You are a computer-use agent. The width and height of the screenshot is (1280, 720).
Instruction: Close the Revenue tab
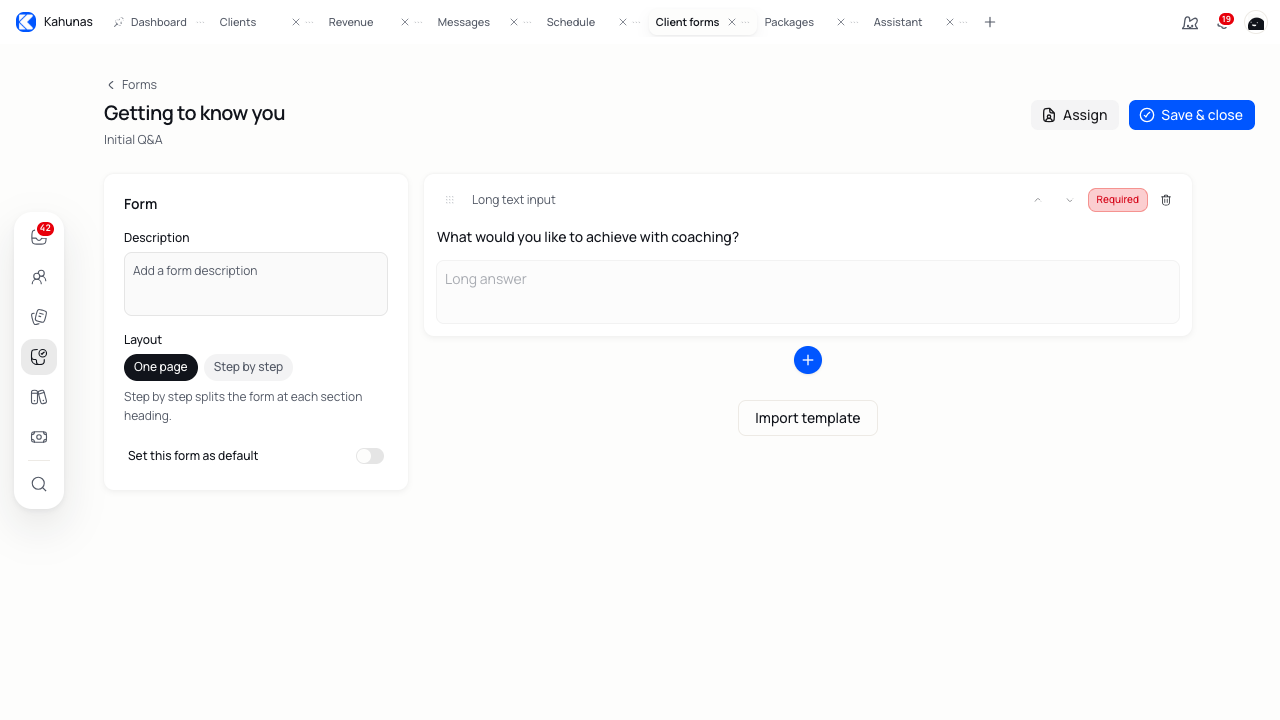(405, 22)
